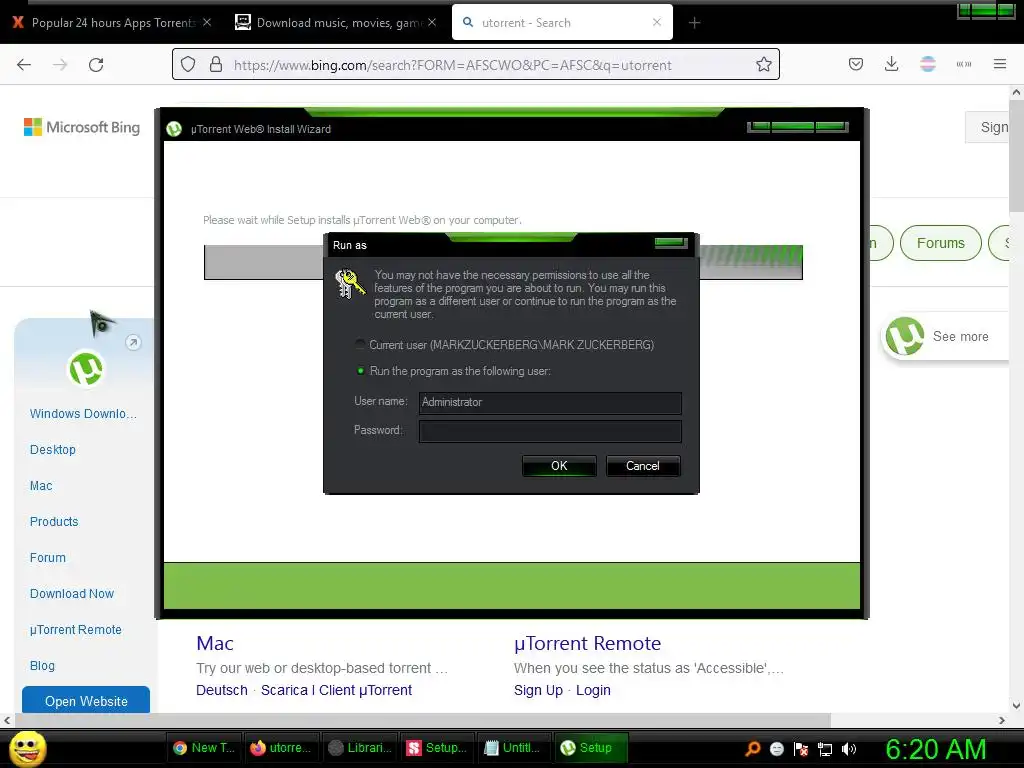Click the Open Website button
The height and width of the screenshot is (768, 1024).
(x=86, y=700)
